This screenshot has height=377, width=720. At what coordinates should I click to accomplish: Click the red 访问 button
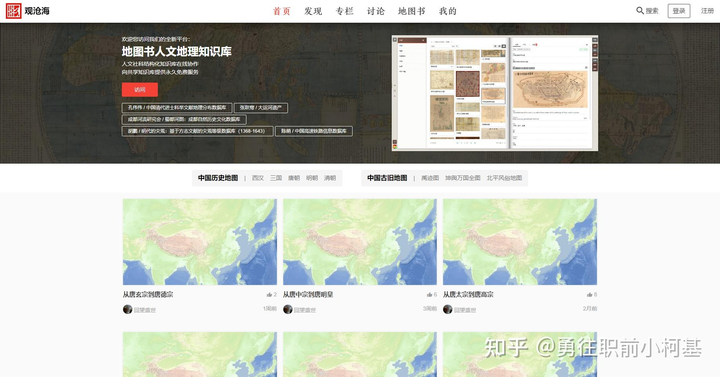pyautogui.click(x=140, y=90)
